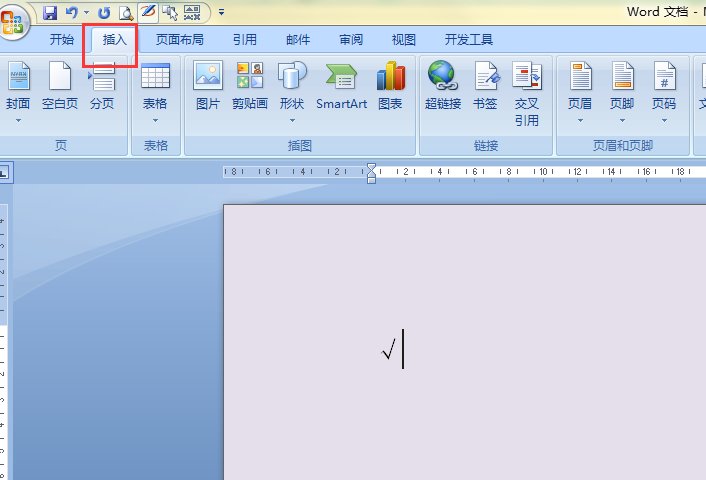Expand the 形状 shapes dropdown
Image resolution: width=706 pixels, height=480 pixels.
(292, 92)
